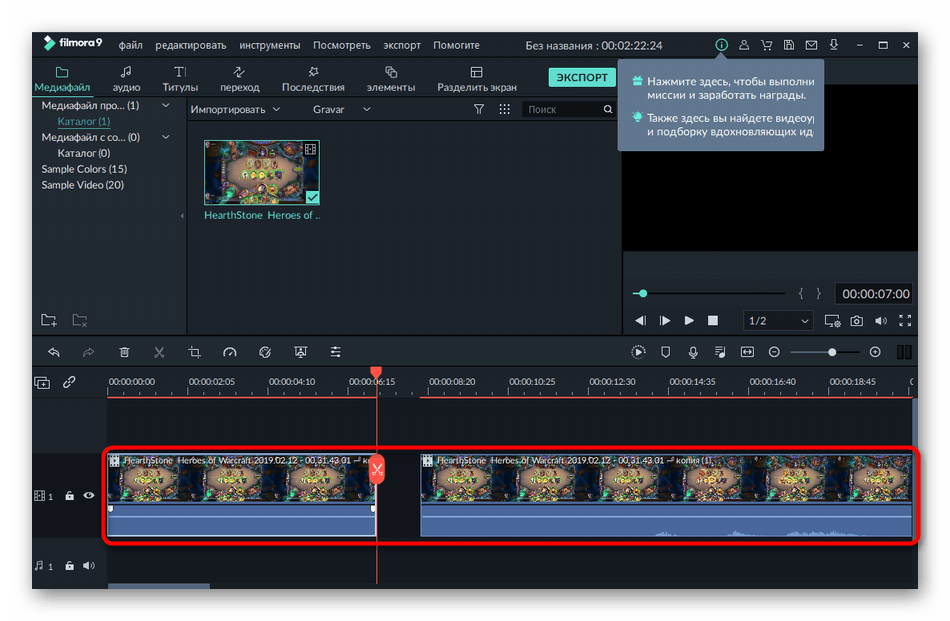Click the timeline zoom slider handle
Viewport: 950px width, 621px height.
(831, 352)
